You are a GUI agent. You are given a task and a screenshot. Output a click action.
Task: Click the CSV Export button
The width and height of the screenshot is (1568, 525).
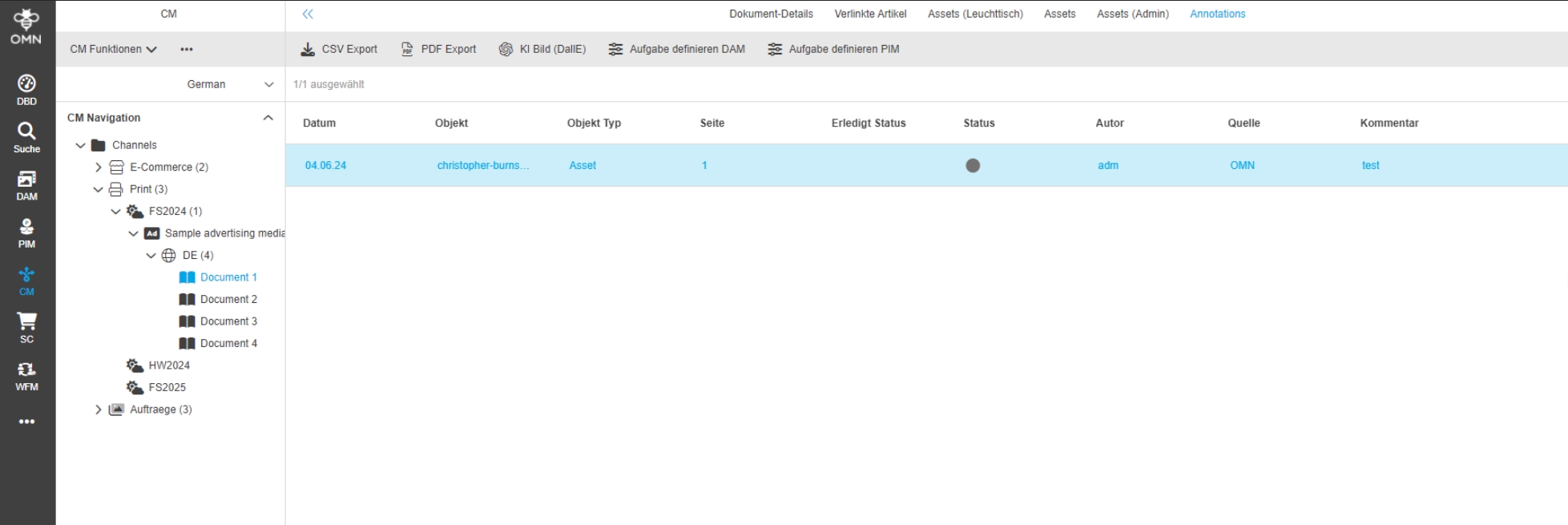[x=339, y=49]
